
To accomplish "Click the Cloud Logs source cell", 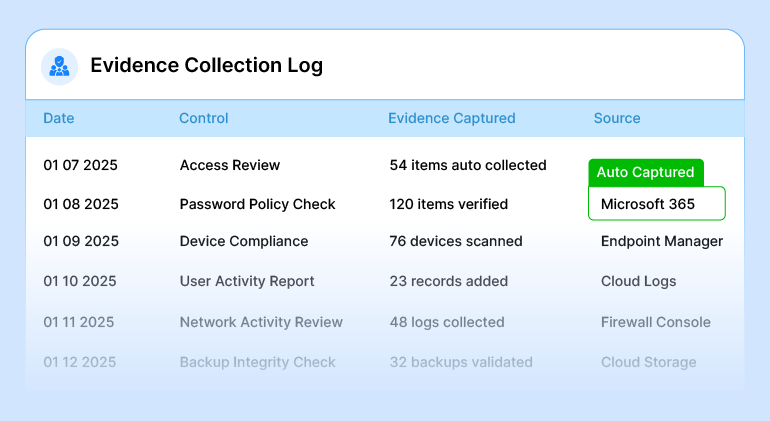I will pyautogui.click(x=638, y=281).
